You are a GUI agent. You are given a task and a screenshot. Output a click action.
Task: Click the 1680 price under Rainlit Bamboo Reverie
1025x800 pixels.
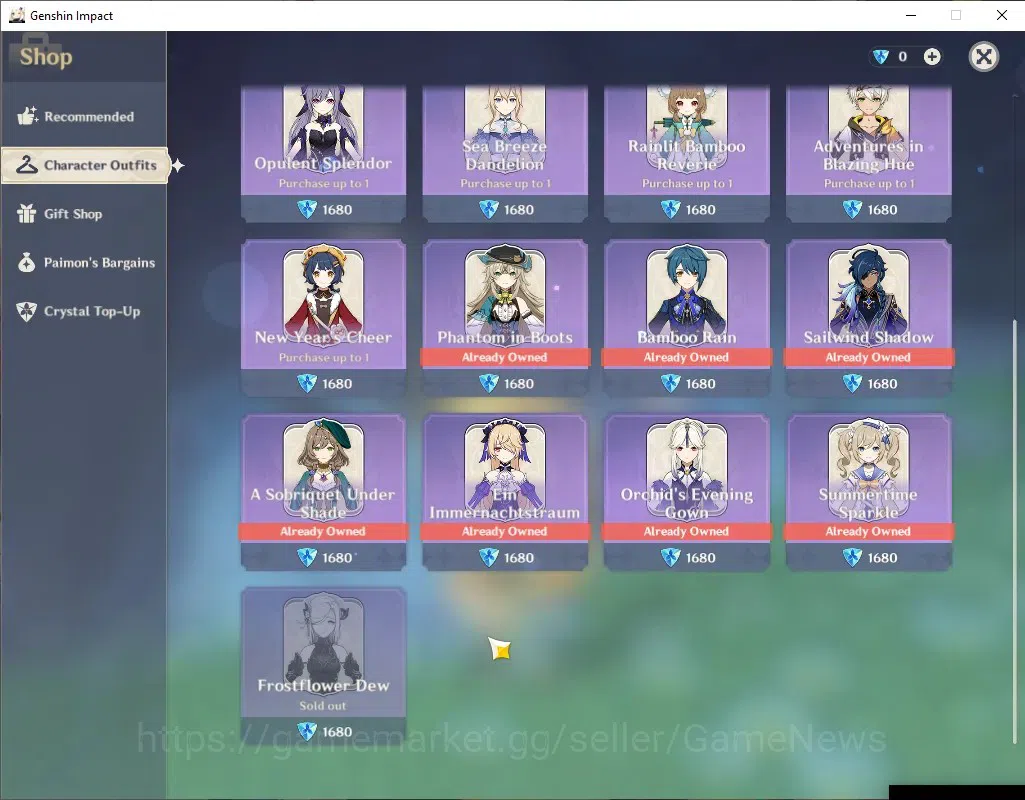701,210
